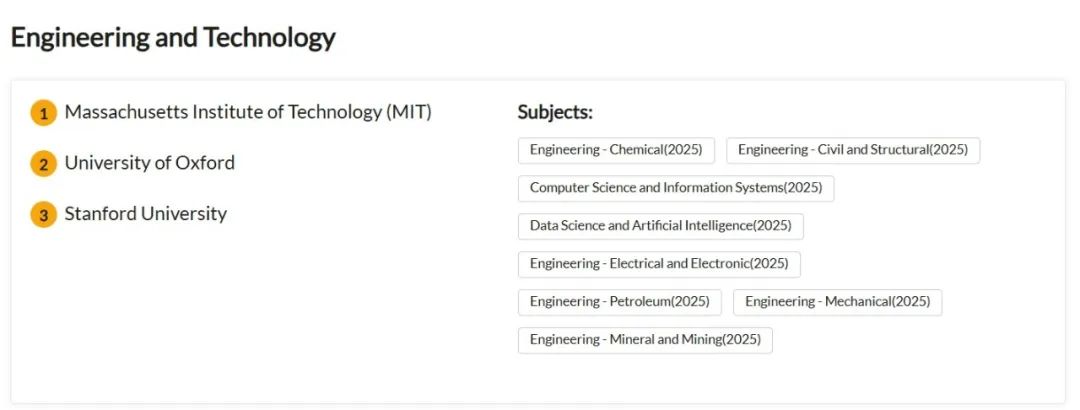Choose Computer Science and Information Systems(2025) tag
Viewport: 1080px width, 410px height.
coord(676,187)
